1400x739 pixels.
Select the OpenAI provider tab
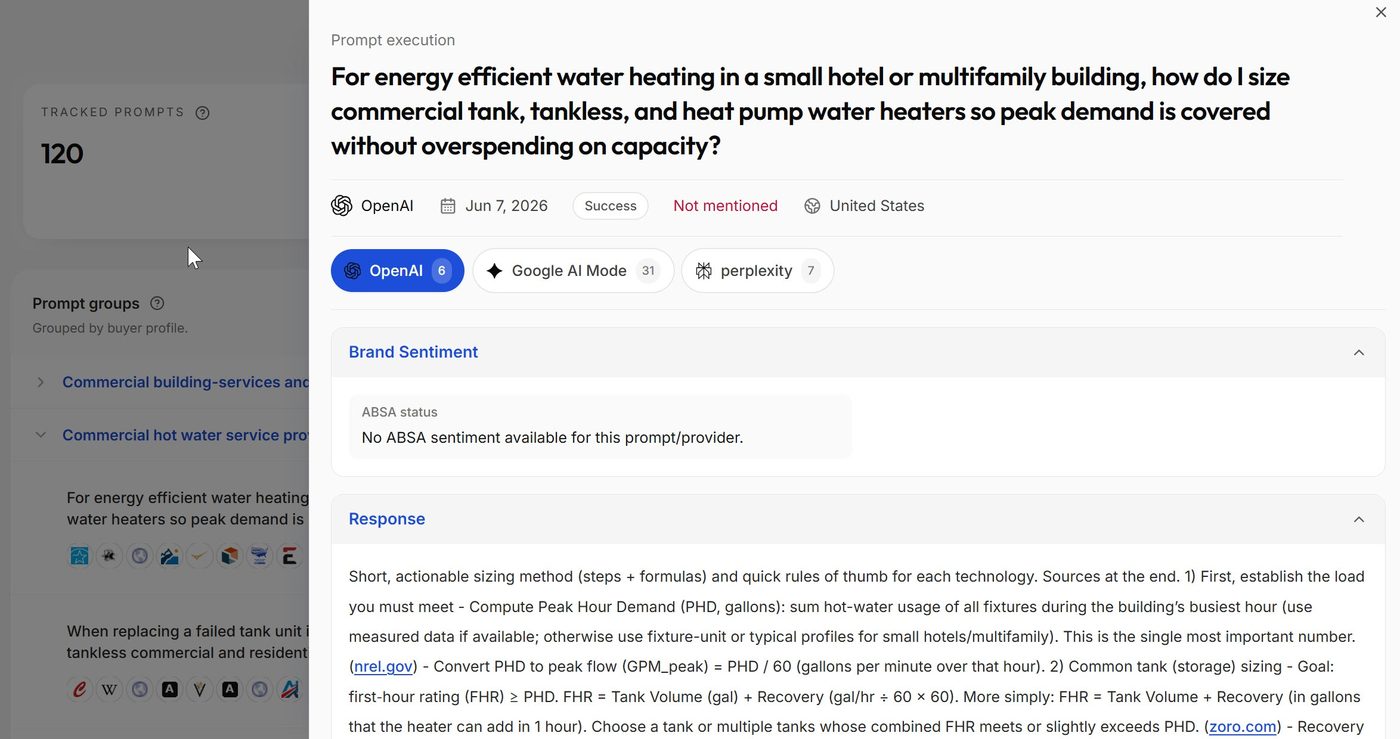click(397, 271)
